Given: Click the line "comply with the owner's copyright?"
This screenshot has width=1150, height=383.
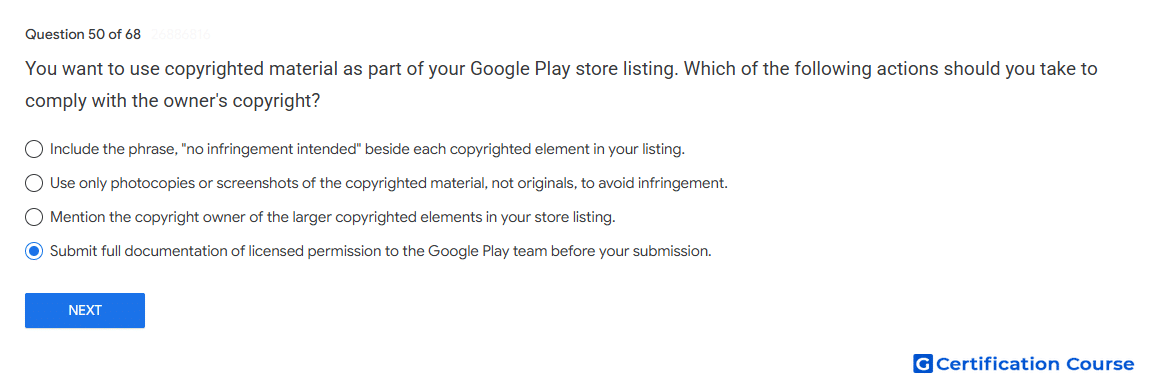Looking at the screenshot, I should (x=173, y=101).
